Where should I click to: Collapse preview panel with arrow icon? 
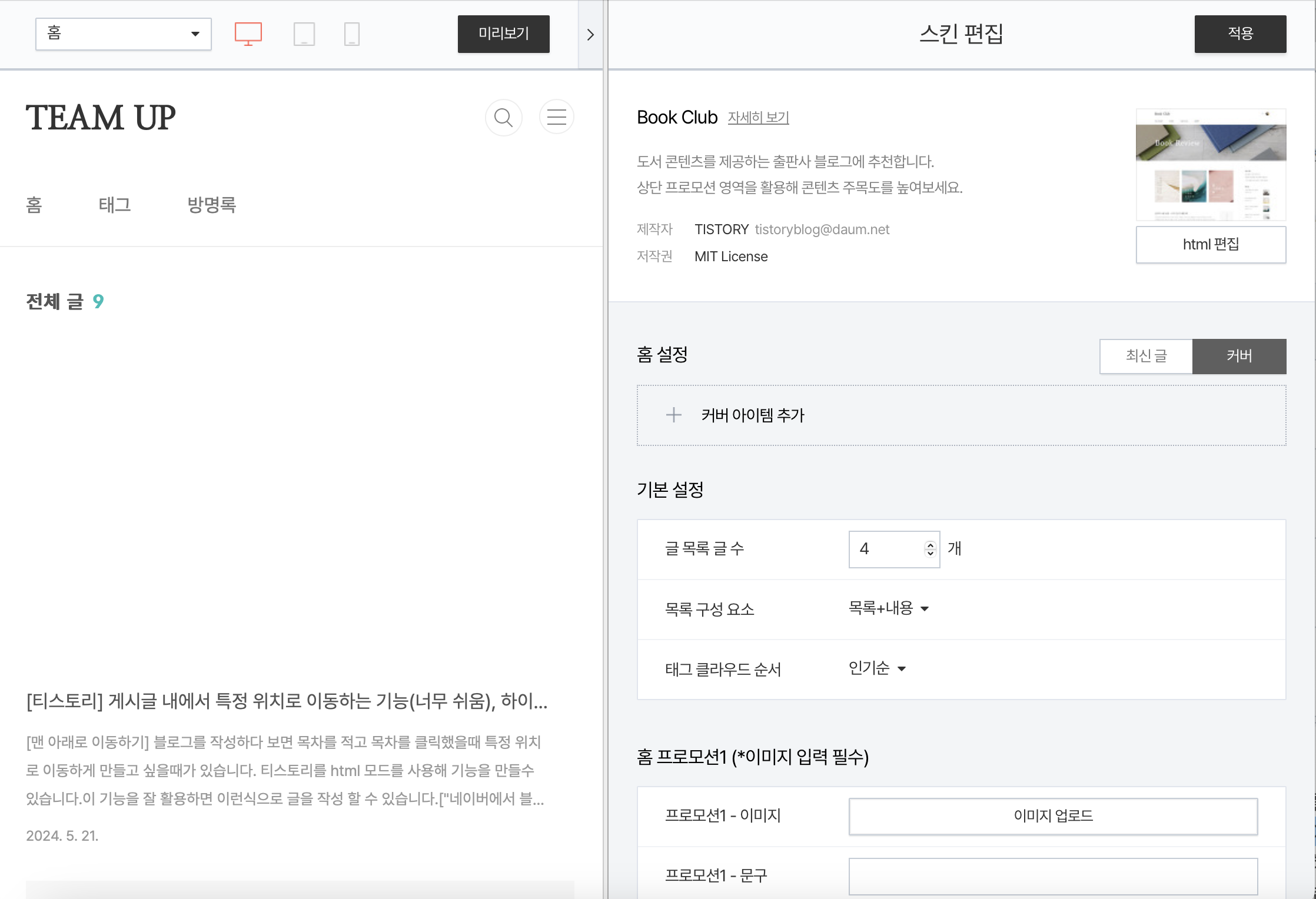click(x=590, y=35)
